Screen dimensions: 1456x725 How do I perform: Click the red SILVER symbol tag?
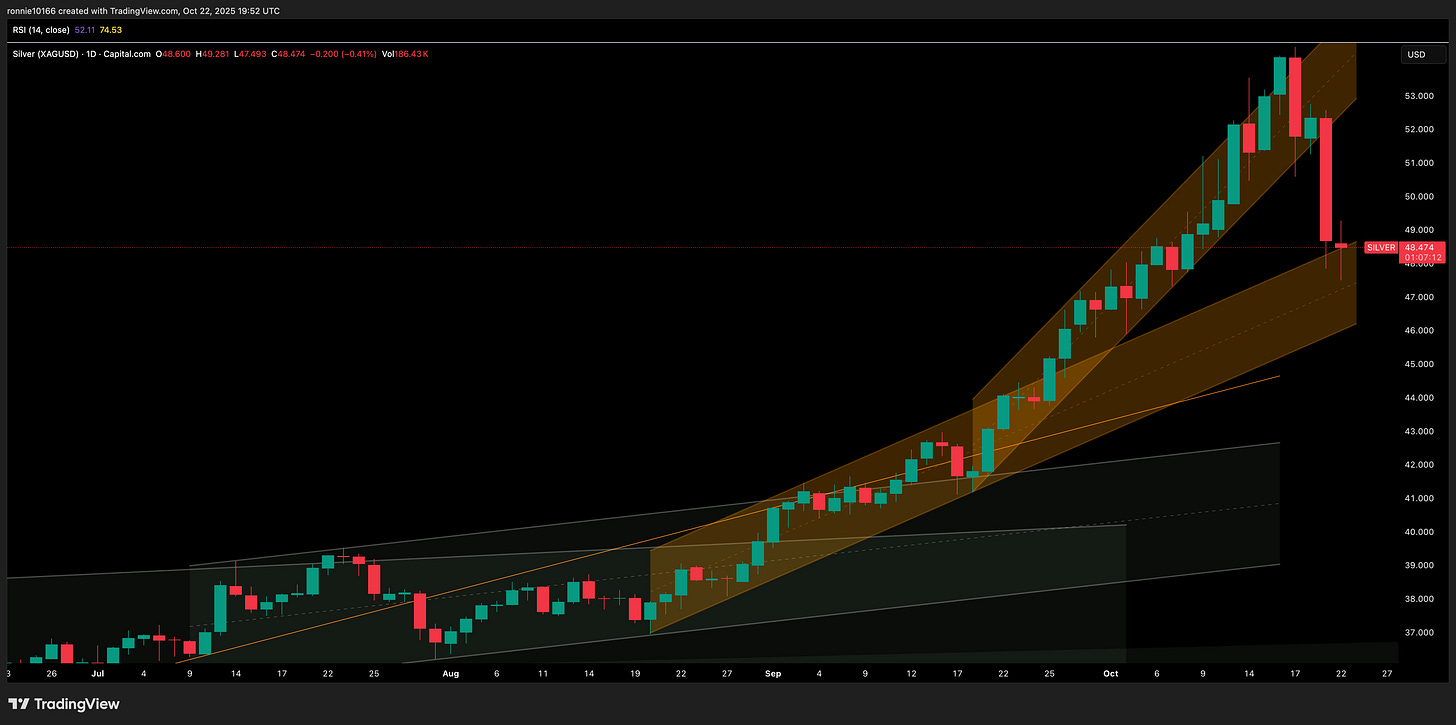[1380, 247]
